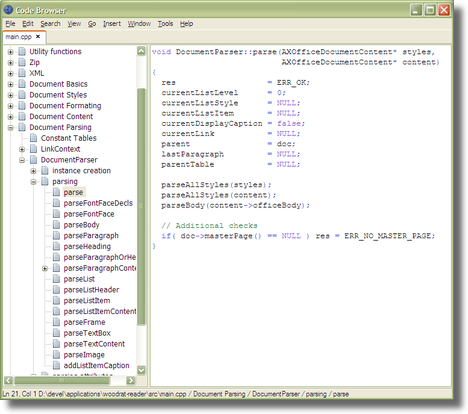Screen dimensions: 468x414
Task: Click the ERR_NO_MASTER_PAGE text in code
Action: (389, 236)
